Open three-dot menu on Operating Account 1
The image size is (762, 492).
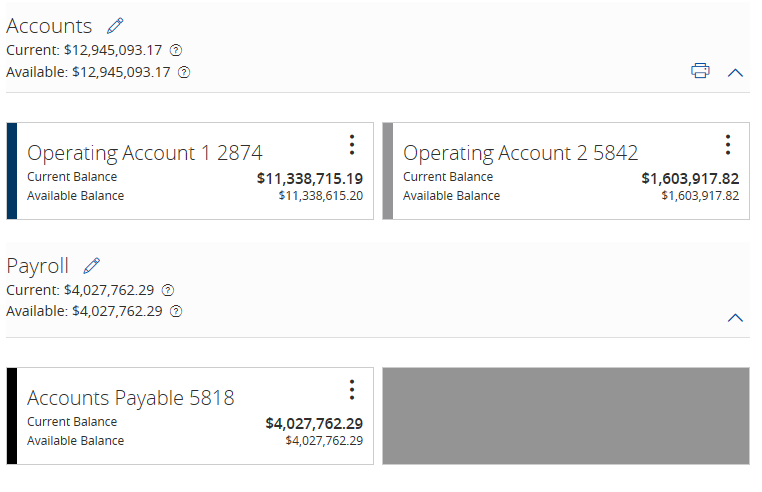(x=352, y=145)
